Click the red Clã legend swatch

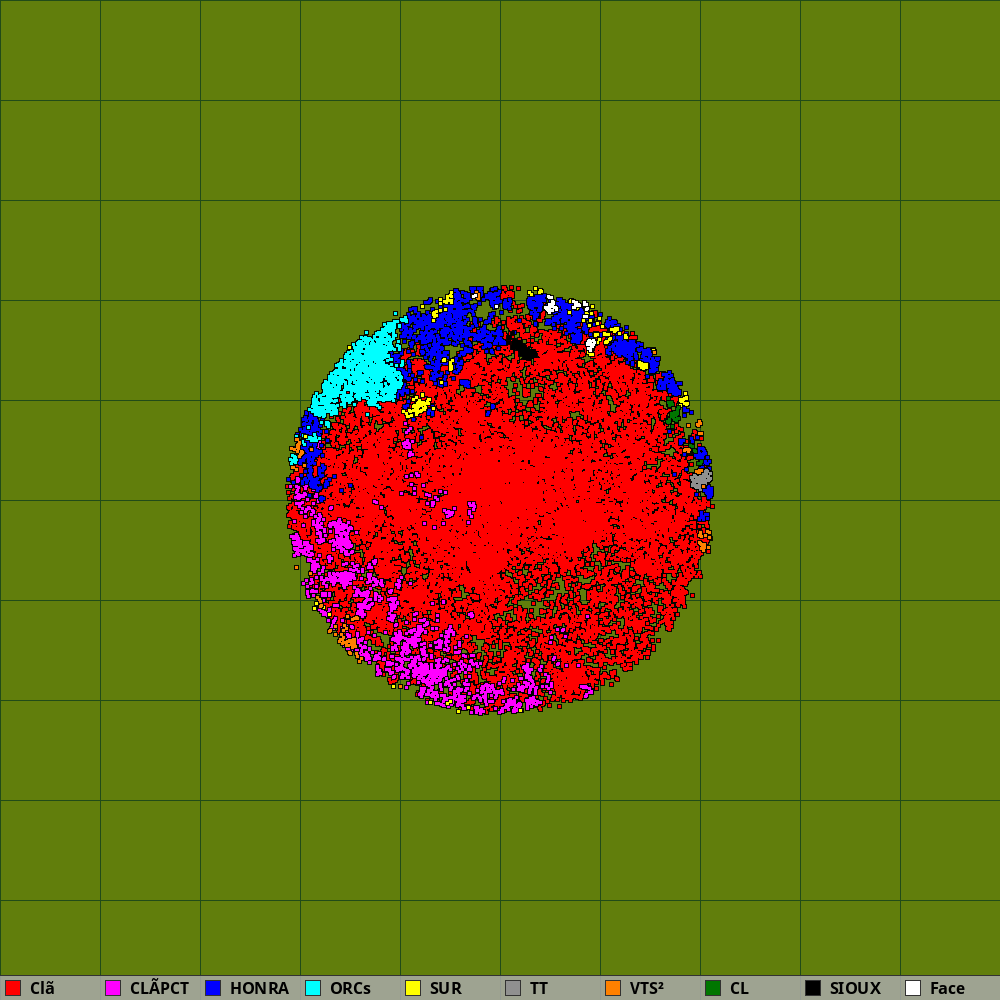point(13,988)
